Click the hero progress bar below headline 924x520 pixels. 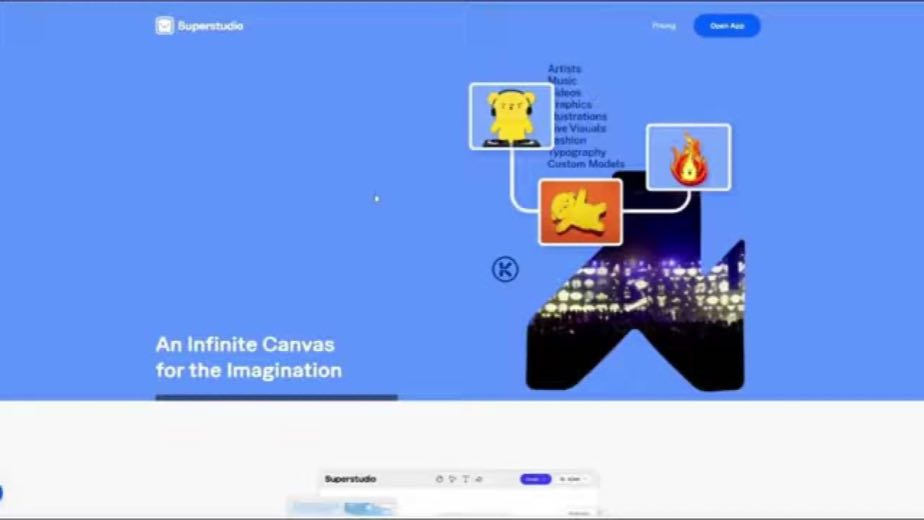tap(276, 397)
